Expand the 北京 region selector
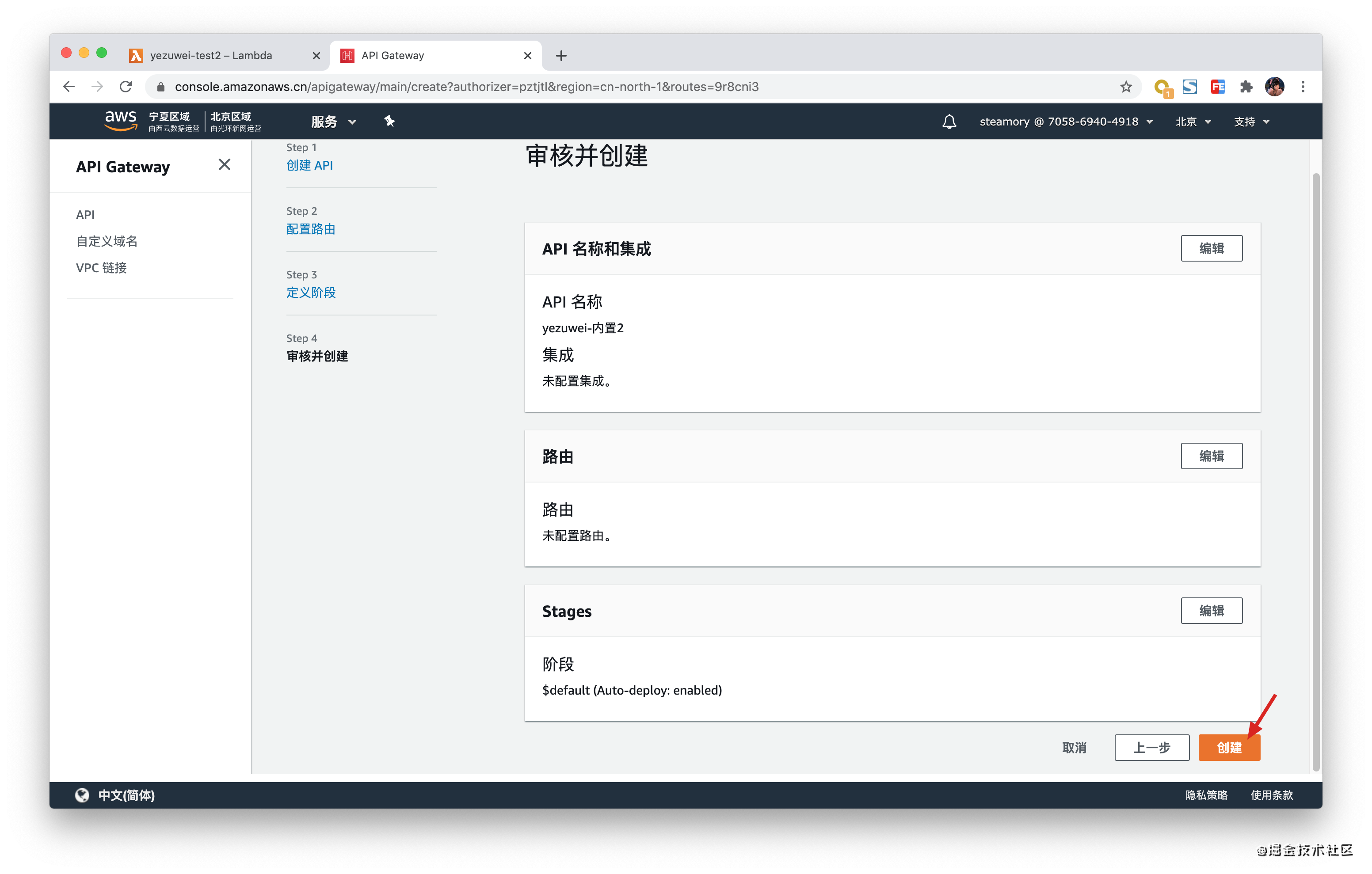Image resolution: width=1372 pixels, height=874 pixels. (x=1193, y=122)
